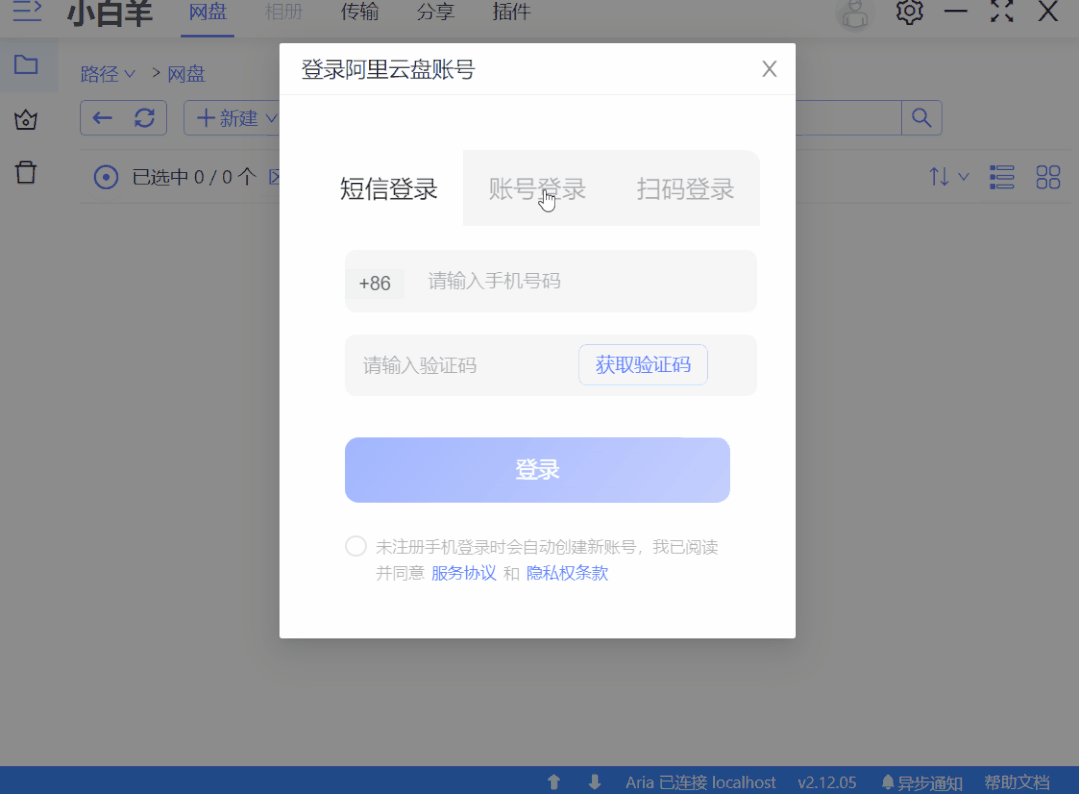
Task: Open 隐私权条款 link
Action: coord(567,573)
